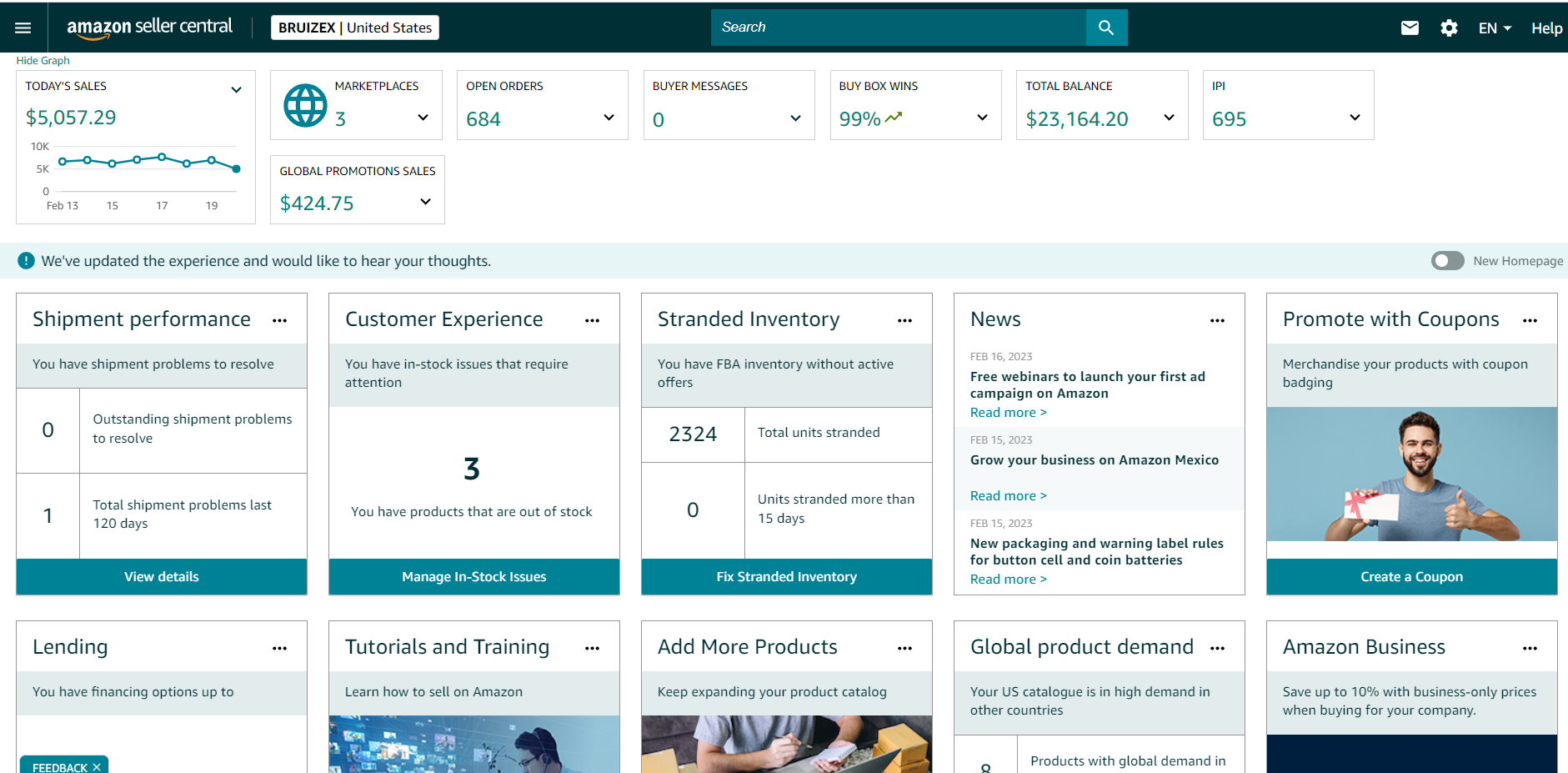
Task: Open Lending card options menu
Action: pos(280,648)
